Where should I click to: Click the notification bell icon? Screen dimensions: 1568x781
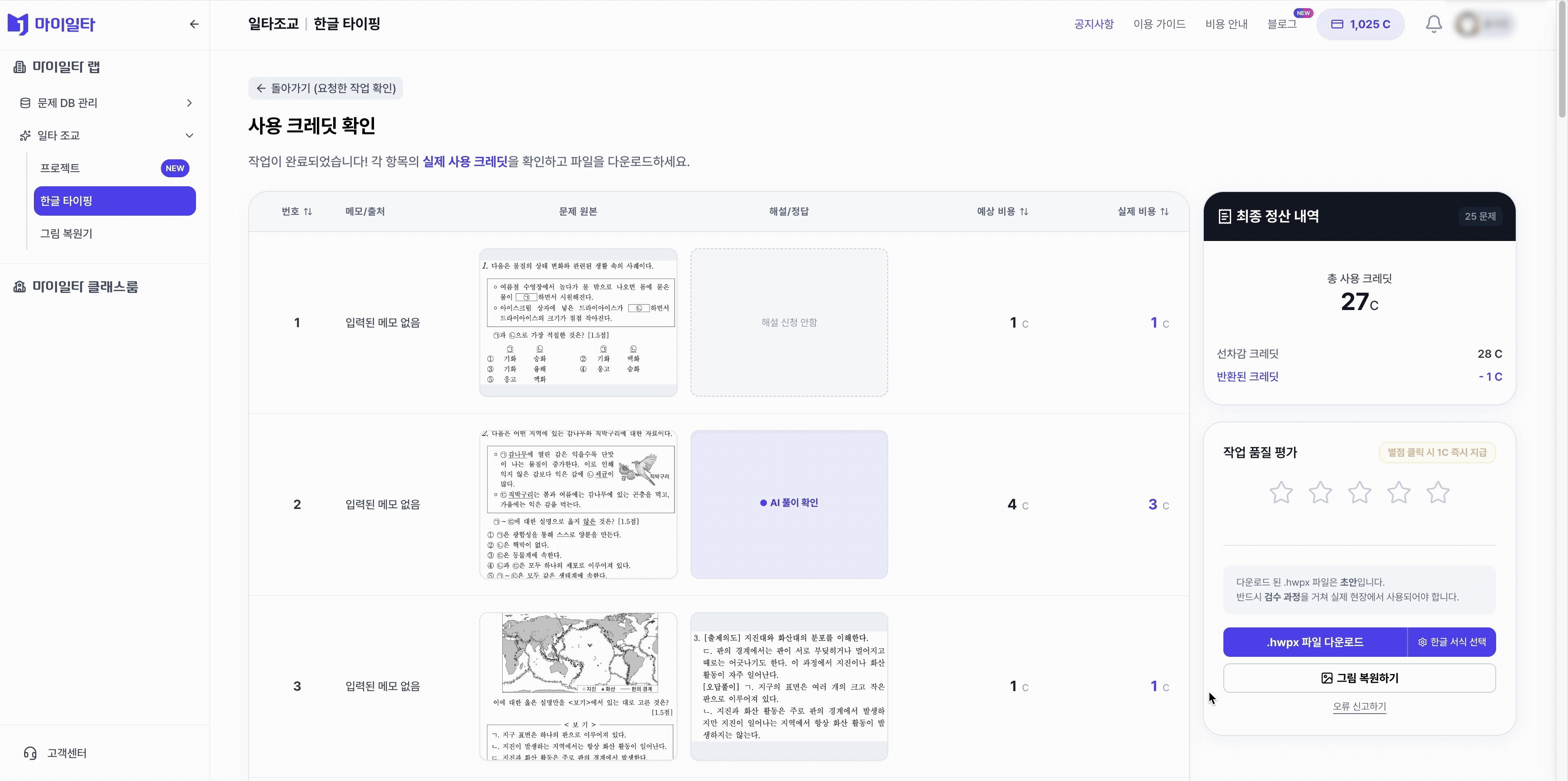1434,25
